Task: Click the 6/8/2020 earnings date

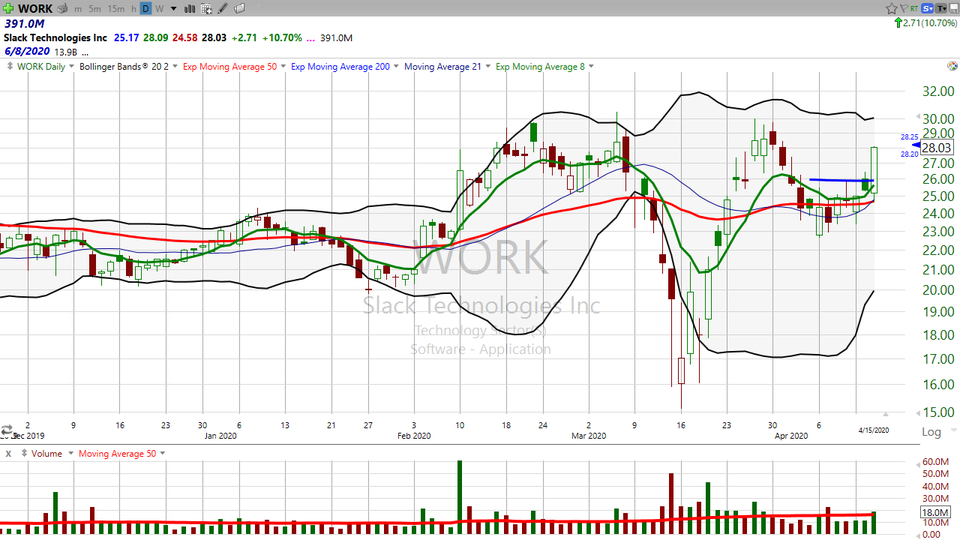Action: click(27, 51)
